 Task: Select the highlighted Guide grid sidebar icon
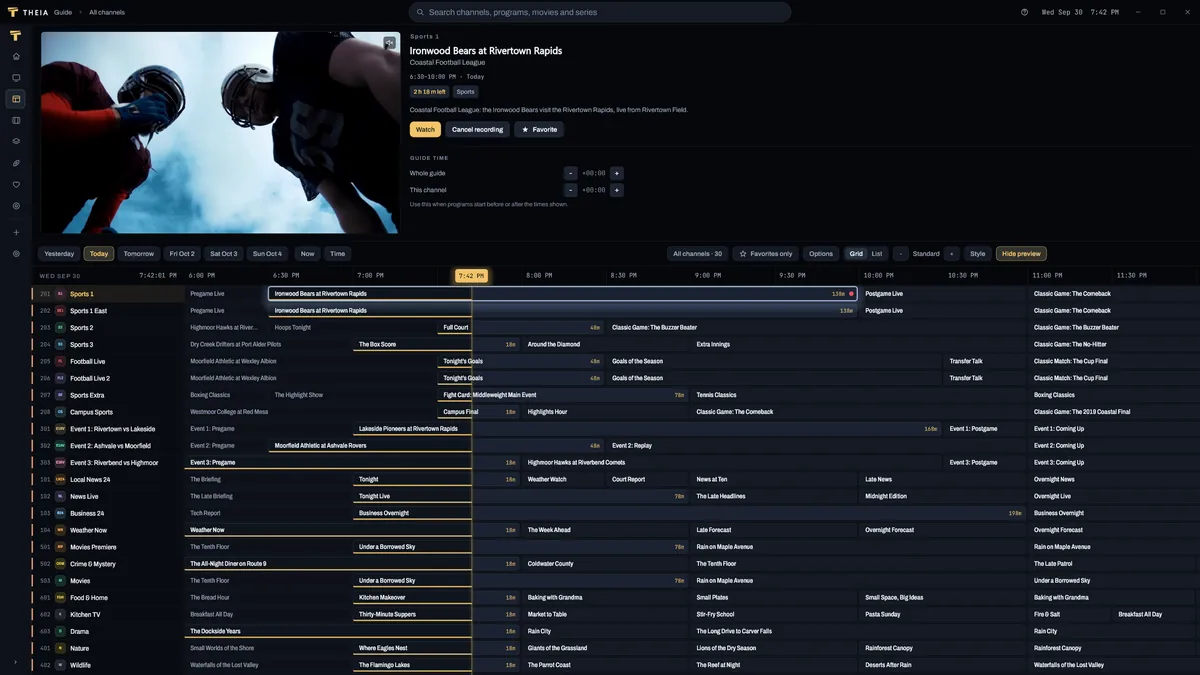16,99
